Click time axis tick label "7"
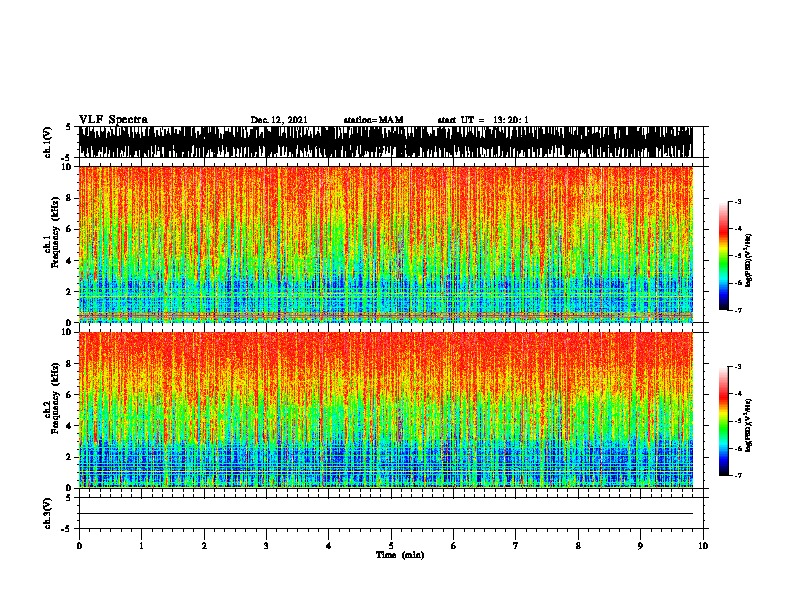The image size is (792, 612). coord(516,546)
